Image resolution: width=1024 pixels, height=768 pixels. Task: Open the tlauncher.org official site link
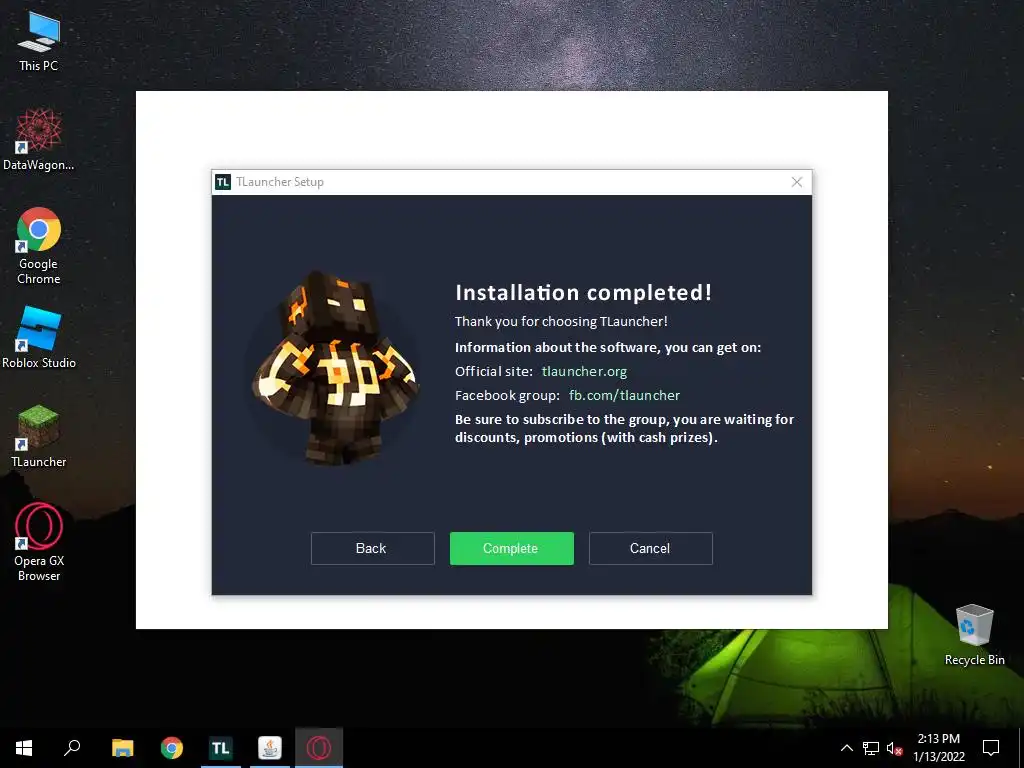pos(584,372)
